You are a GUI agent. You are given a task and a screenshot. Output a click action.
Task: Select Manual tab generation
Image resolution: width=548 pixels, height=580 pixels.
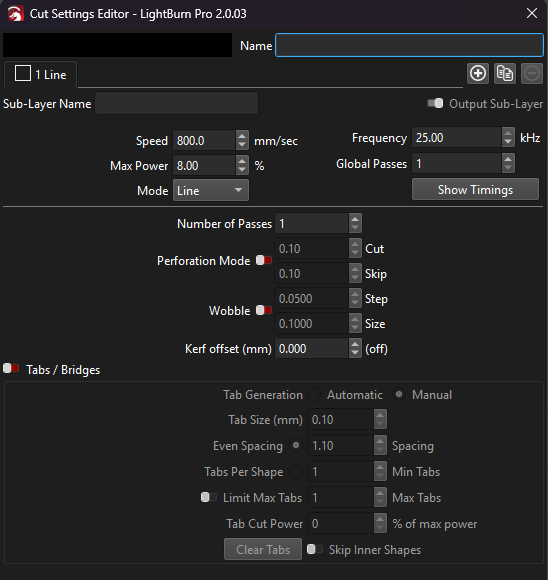399,394
